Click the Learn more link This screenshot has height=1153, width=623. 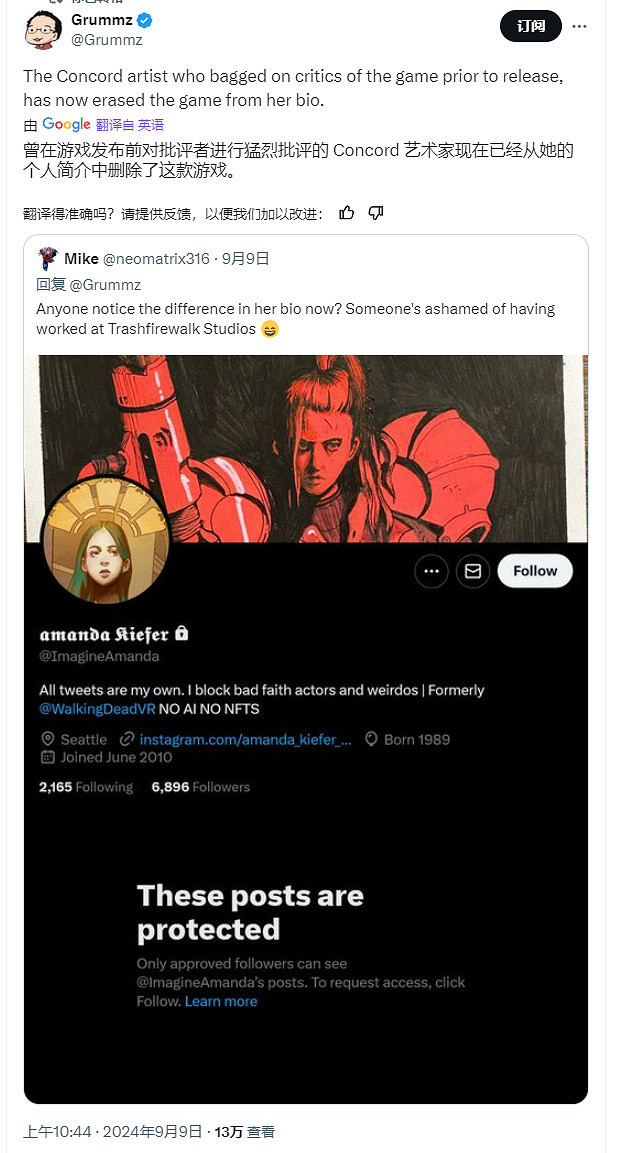pos(221,1001)
